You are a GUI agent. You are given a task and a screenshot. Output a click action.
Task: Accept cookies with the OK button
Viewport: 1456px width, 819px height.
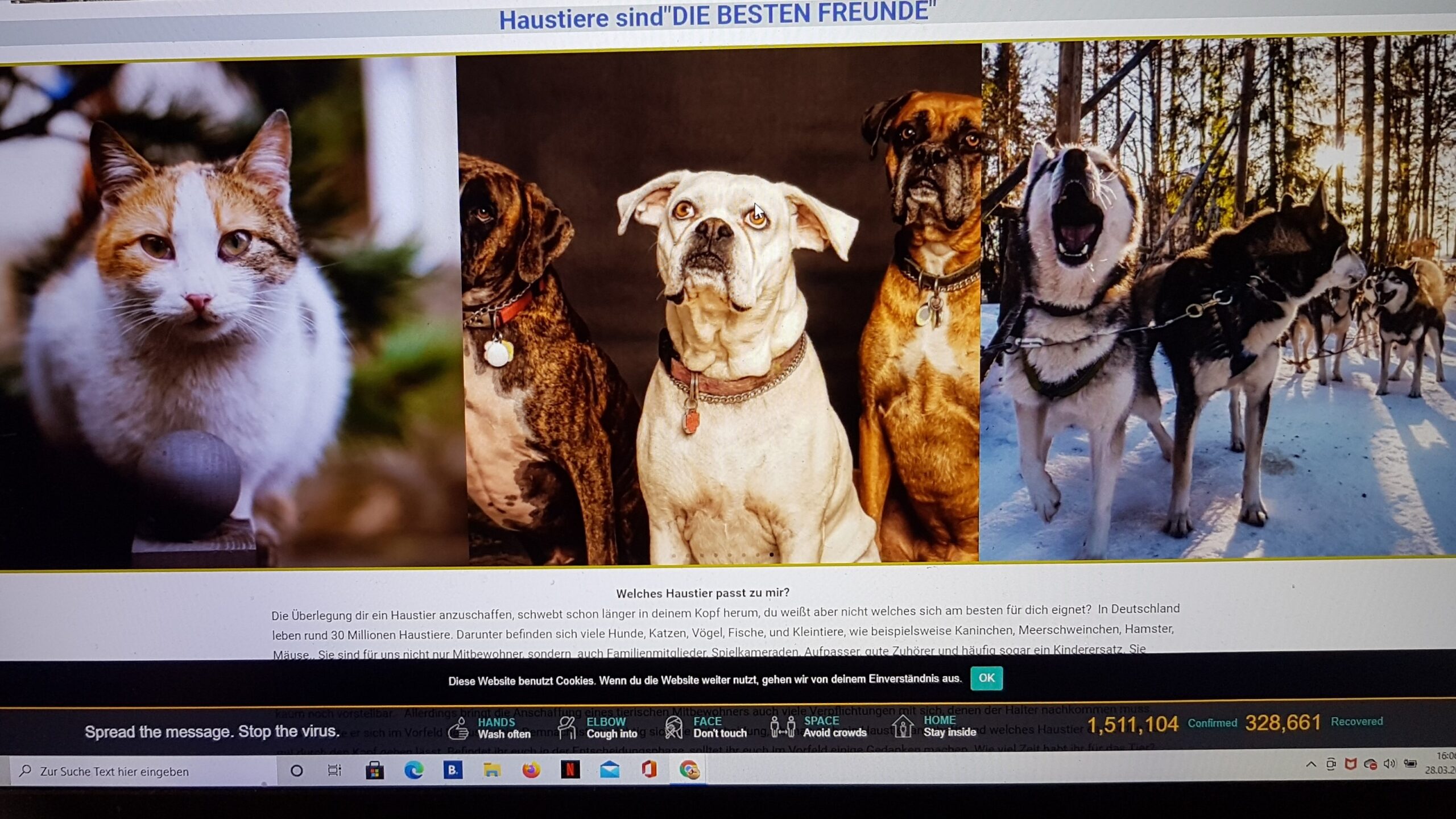pyautogui.click(x=986, y=678)
